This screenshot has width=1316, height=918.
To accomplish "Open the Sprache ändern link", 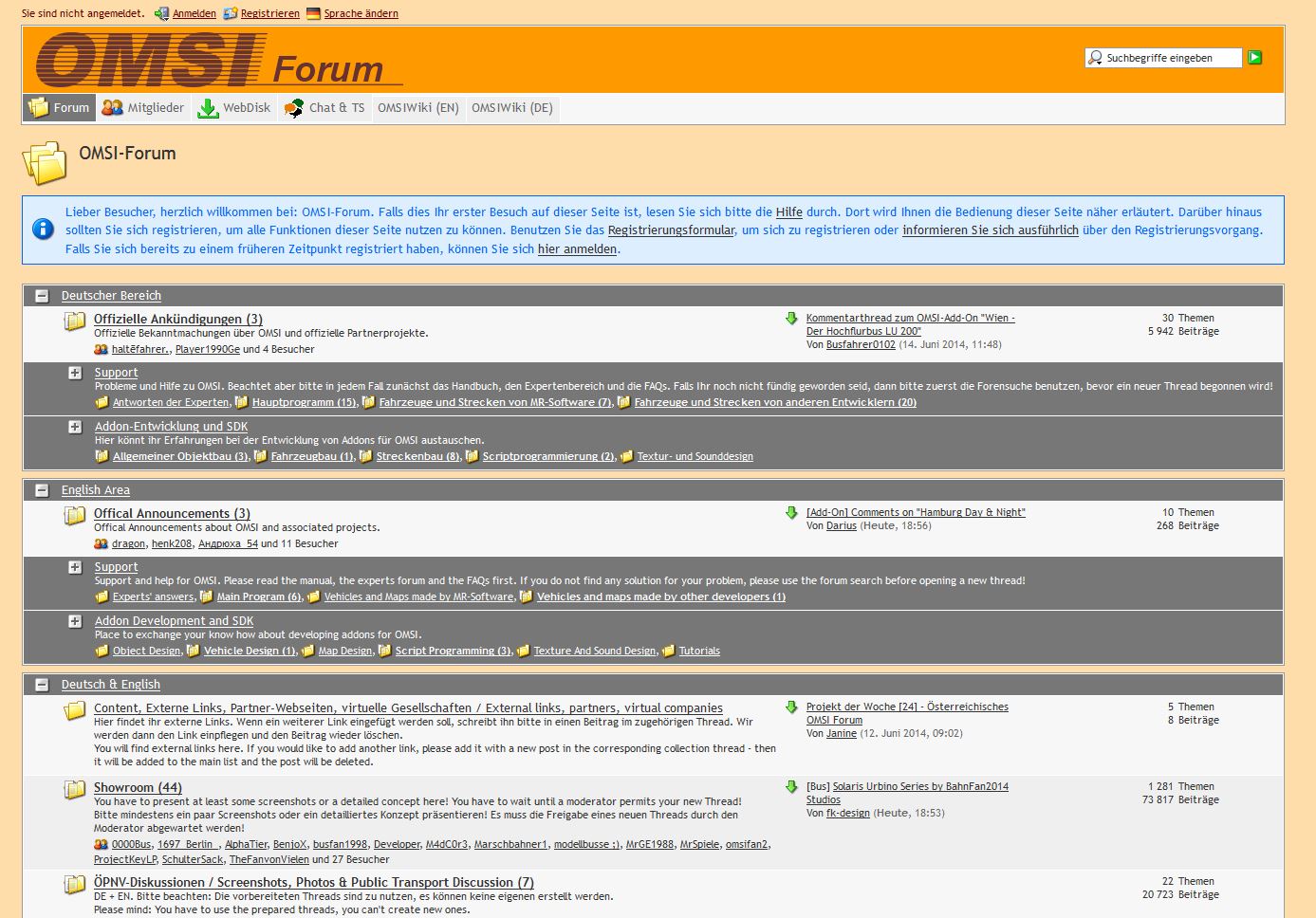I will click(361, 14).
